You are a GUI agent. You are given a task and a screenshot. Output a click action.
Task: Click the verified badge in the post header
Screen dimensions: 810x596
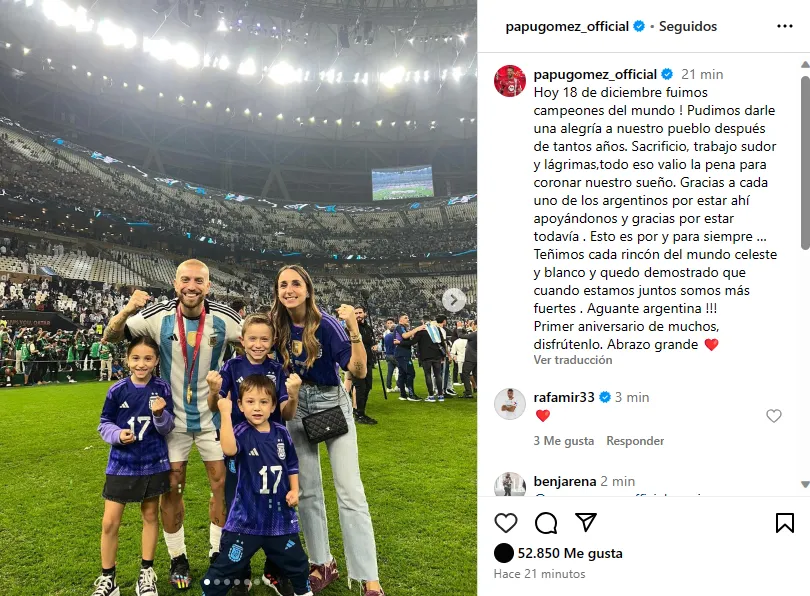tap(638, 27)
